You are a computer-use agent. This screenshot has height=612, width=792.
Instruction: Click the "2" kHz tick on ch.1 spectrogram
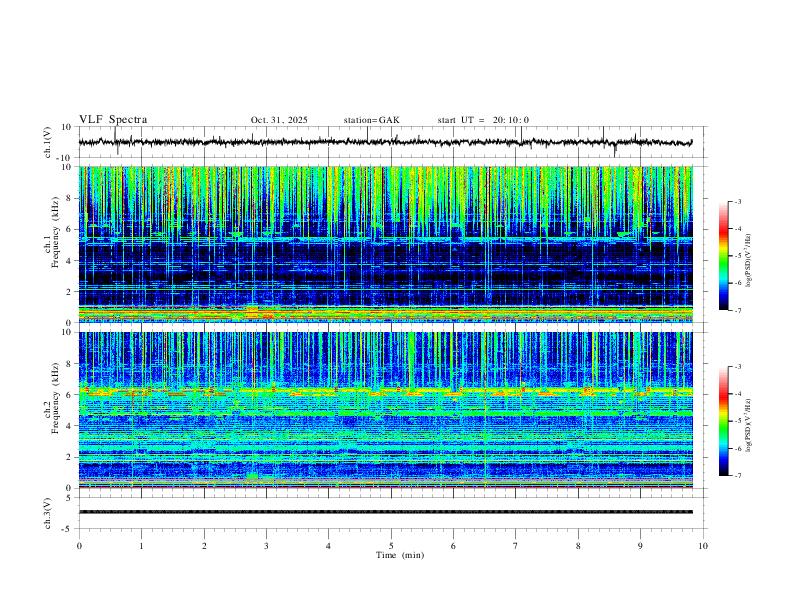68,291
